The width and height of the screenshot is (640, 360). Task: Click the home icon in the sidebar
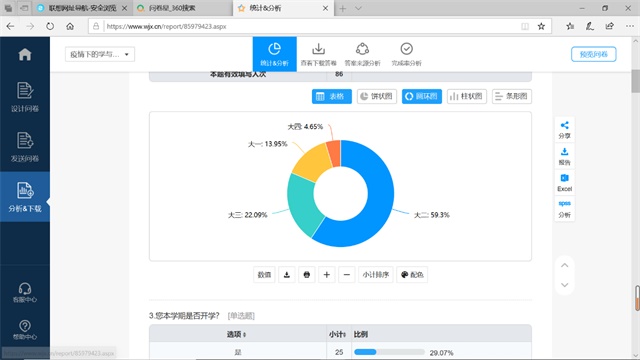coord(25,54)
